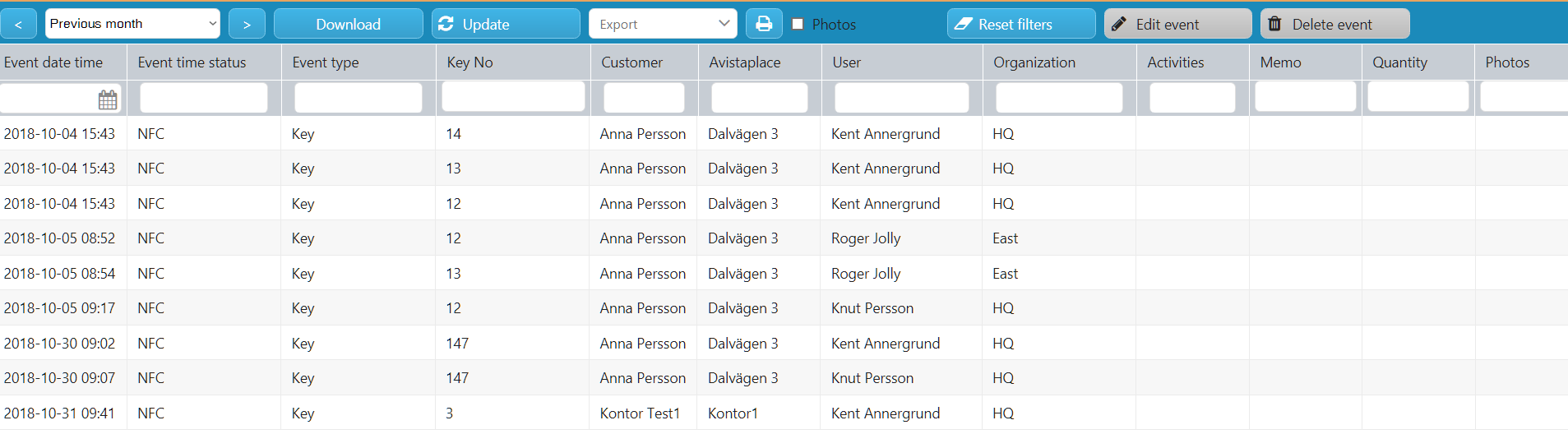This screenshot has width=1568, height=448.
Task: Sort by Memo column header
Action: 1280,62
